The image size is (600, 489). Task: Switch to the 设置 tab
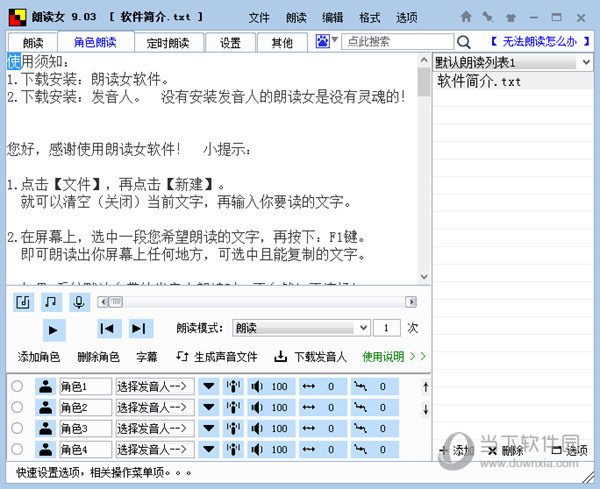tap(230, 43)
